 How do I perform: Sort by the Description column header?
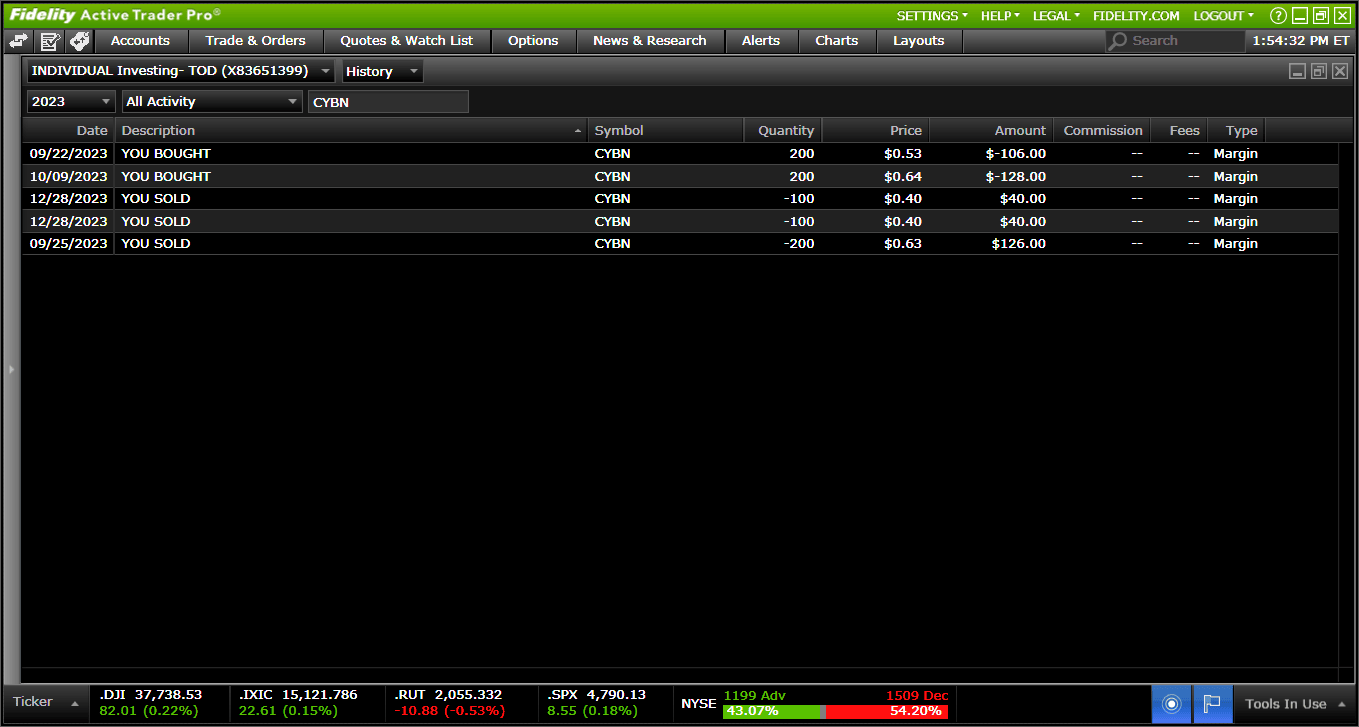352,131
